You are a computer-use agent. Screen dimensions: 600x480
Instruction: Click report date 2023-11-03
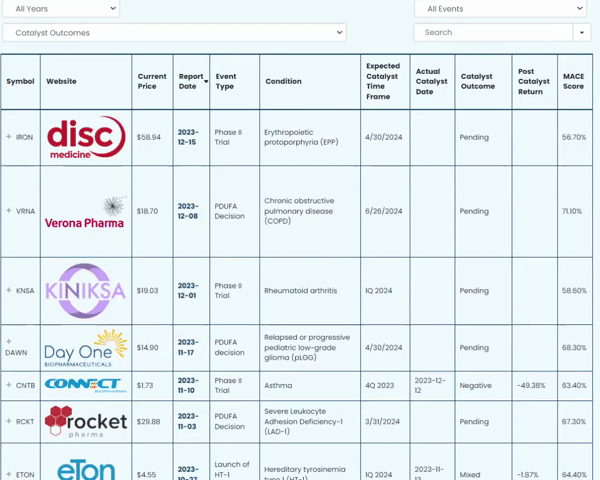[x=188, y=421]
